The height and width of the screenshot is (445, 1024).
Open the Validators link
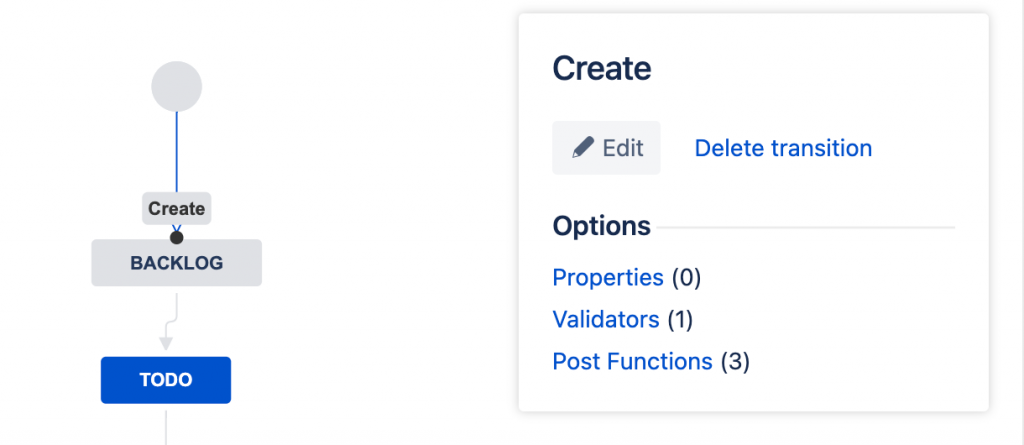pyautogui.click(x=606, y=320)
